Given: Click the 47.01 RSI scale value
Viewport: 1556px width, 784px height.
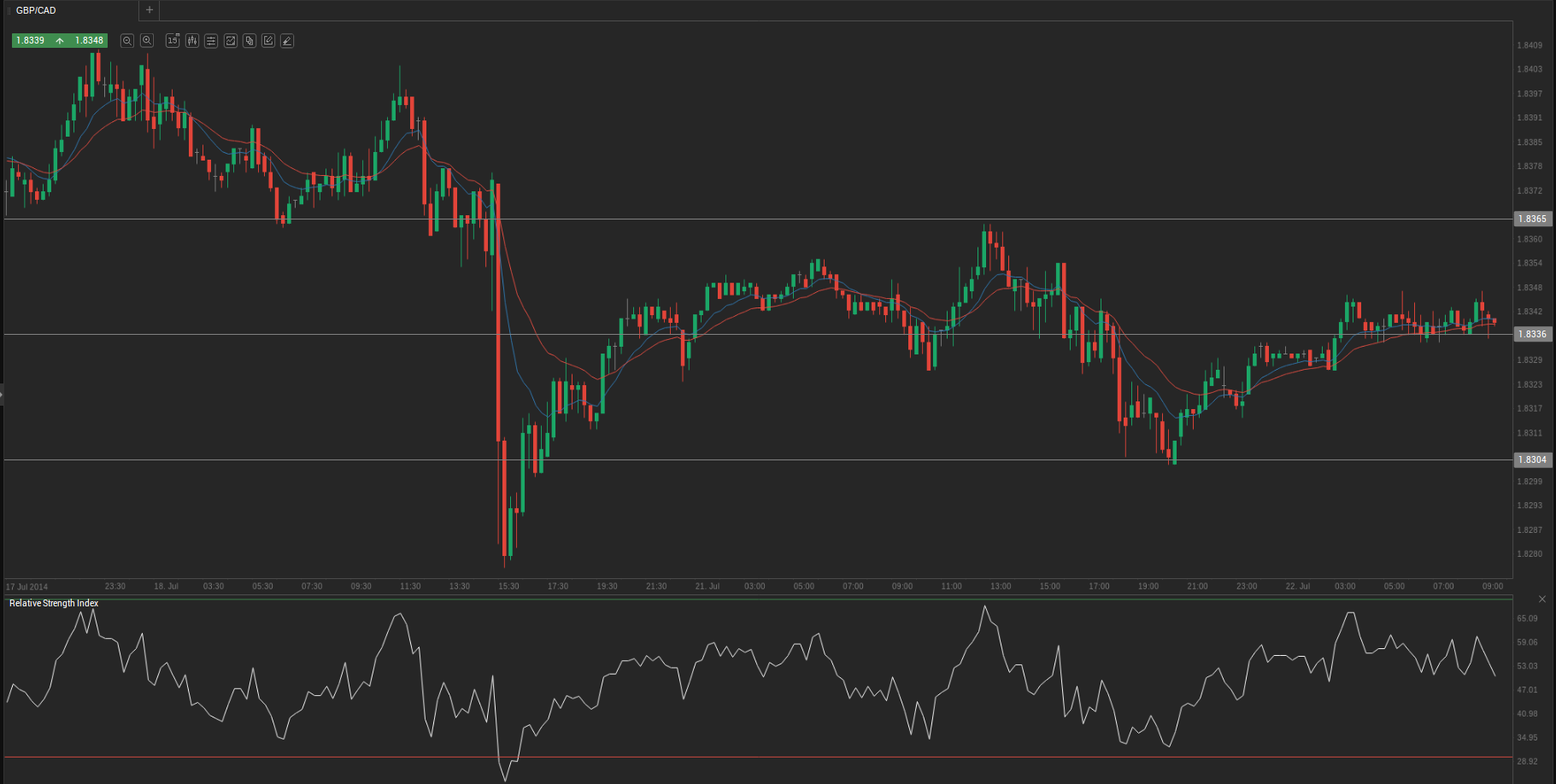Looking at the screenshot, I should point(1527,690).
